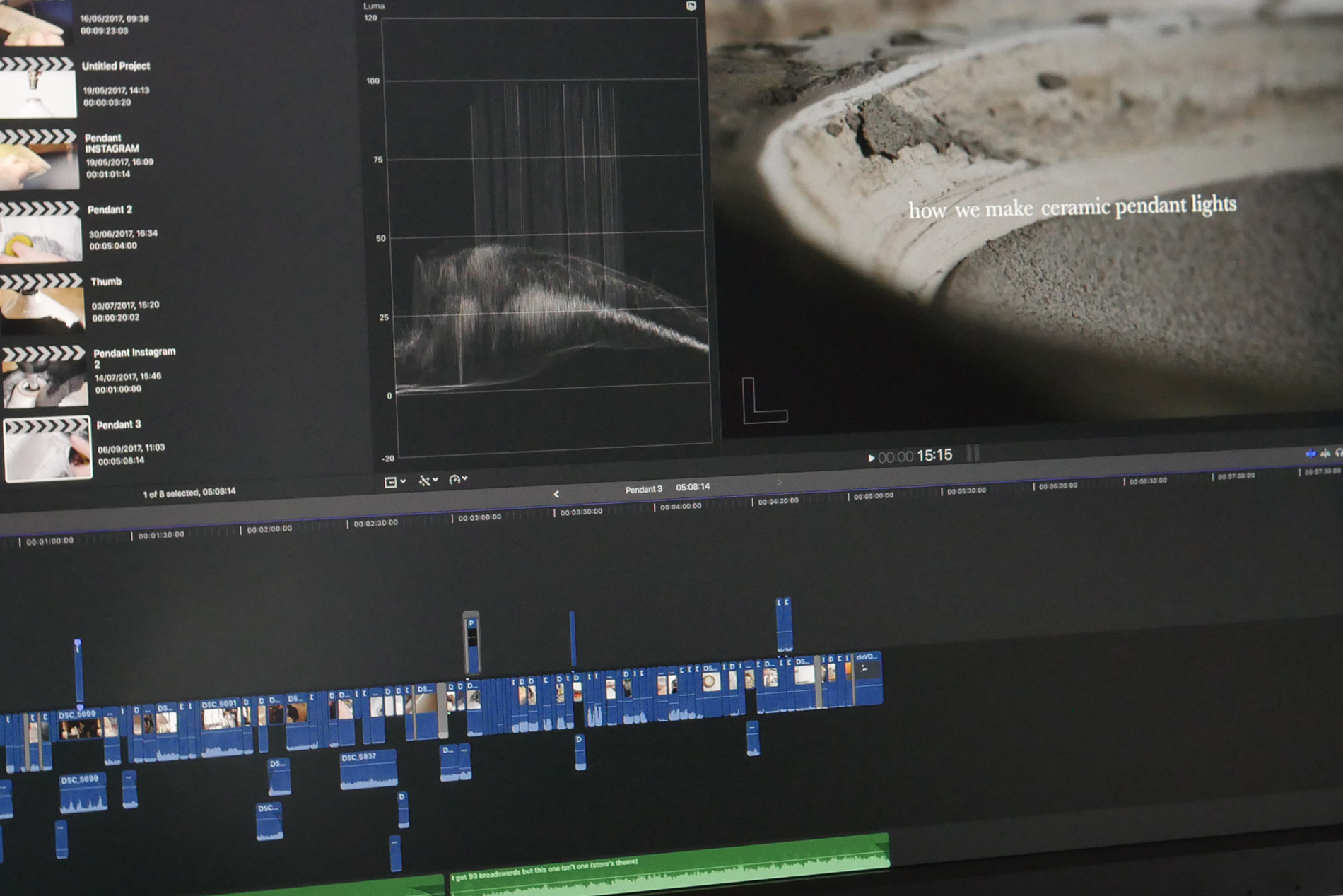Click the play button beside the timecode
1343x896 pixels.
871,458
